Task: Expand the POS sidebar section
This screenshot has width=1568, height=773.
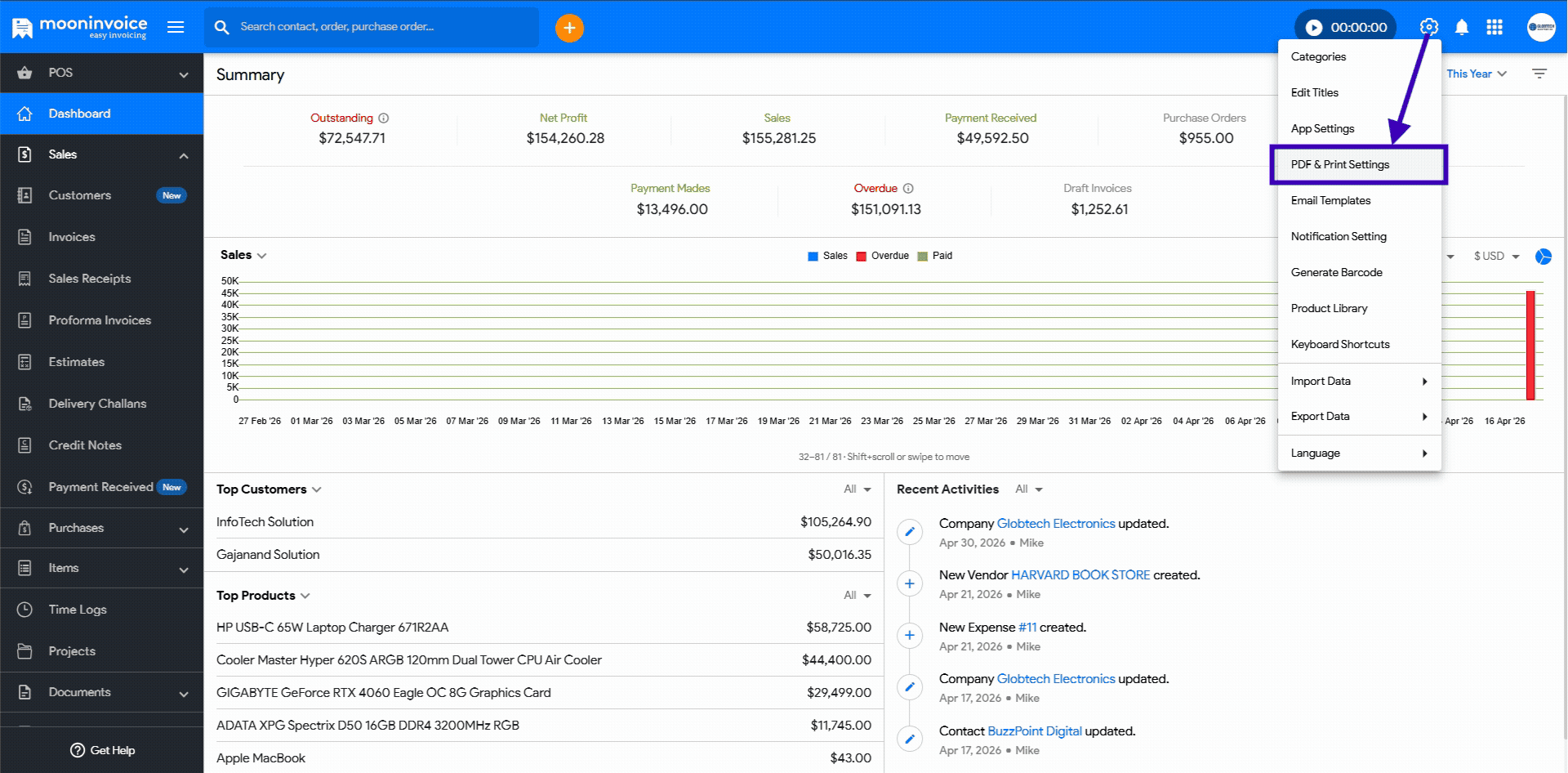Action: click(x=184, y=75)
